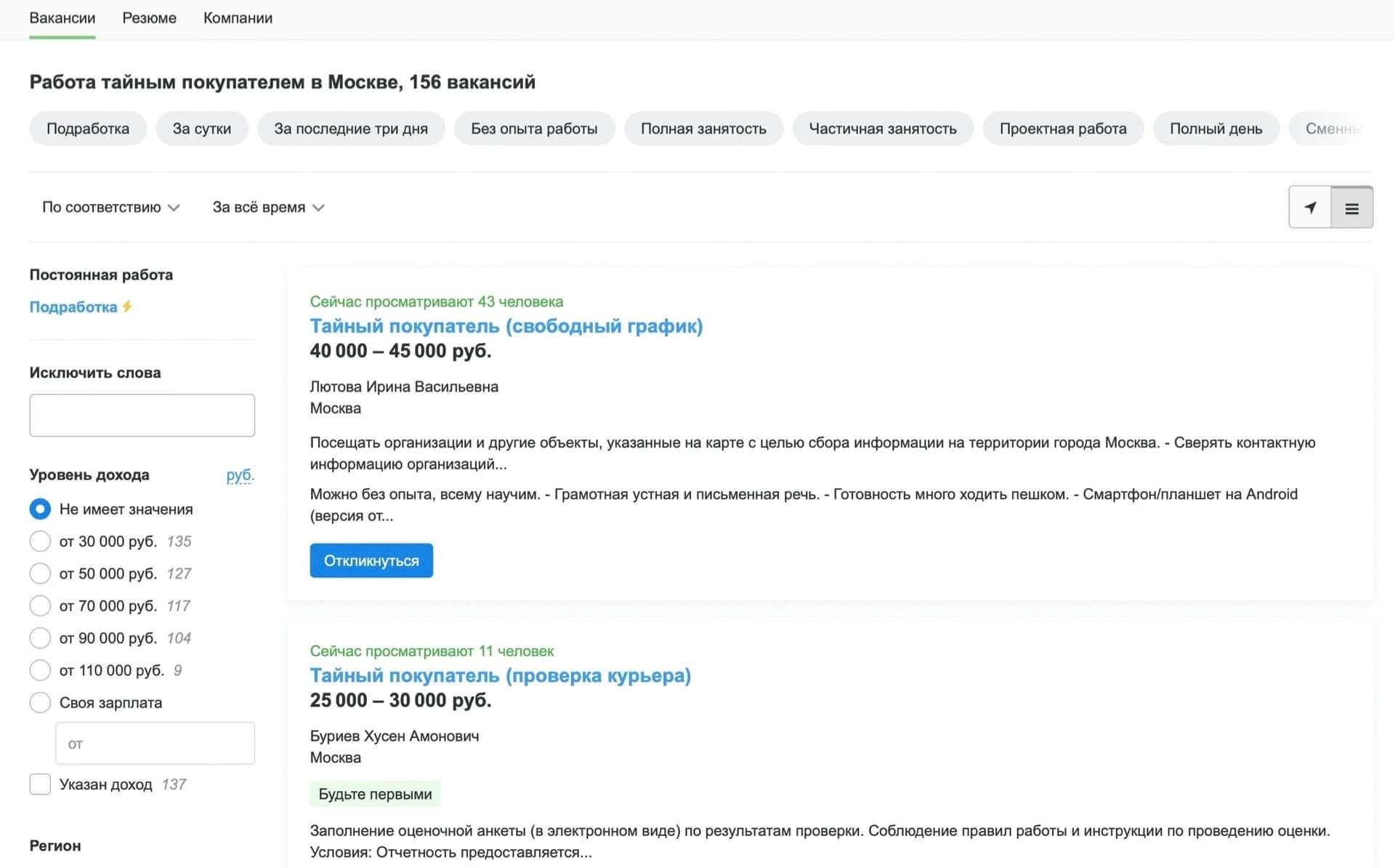Apply 'Частичная занятость' filter chip

coord(882,129)
